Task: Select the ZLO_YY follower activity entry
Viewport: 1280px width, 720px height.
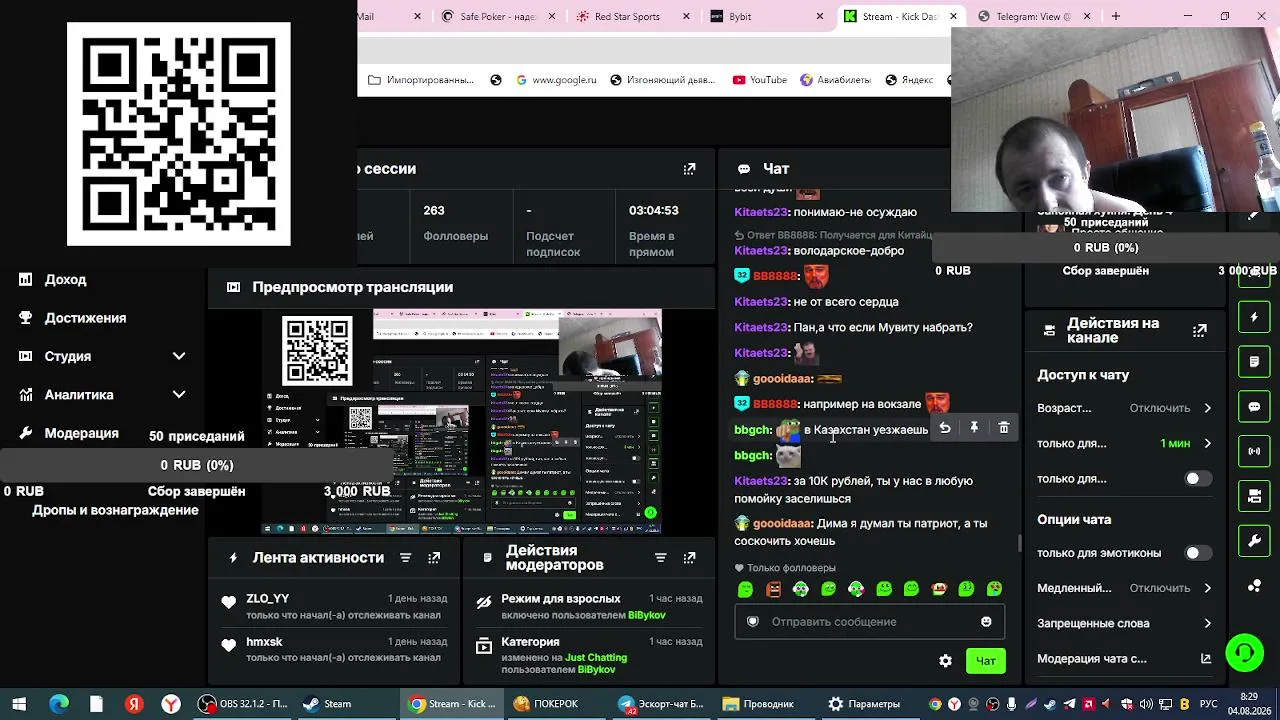Action: click(335, 606)
